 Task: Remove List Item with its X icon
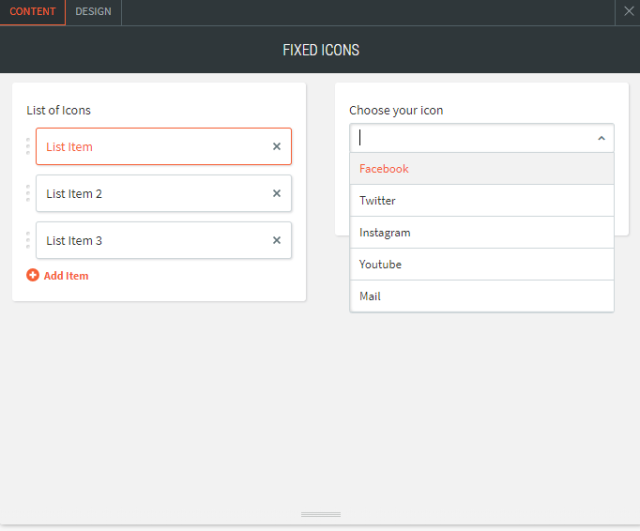point(277,146)
